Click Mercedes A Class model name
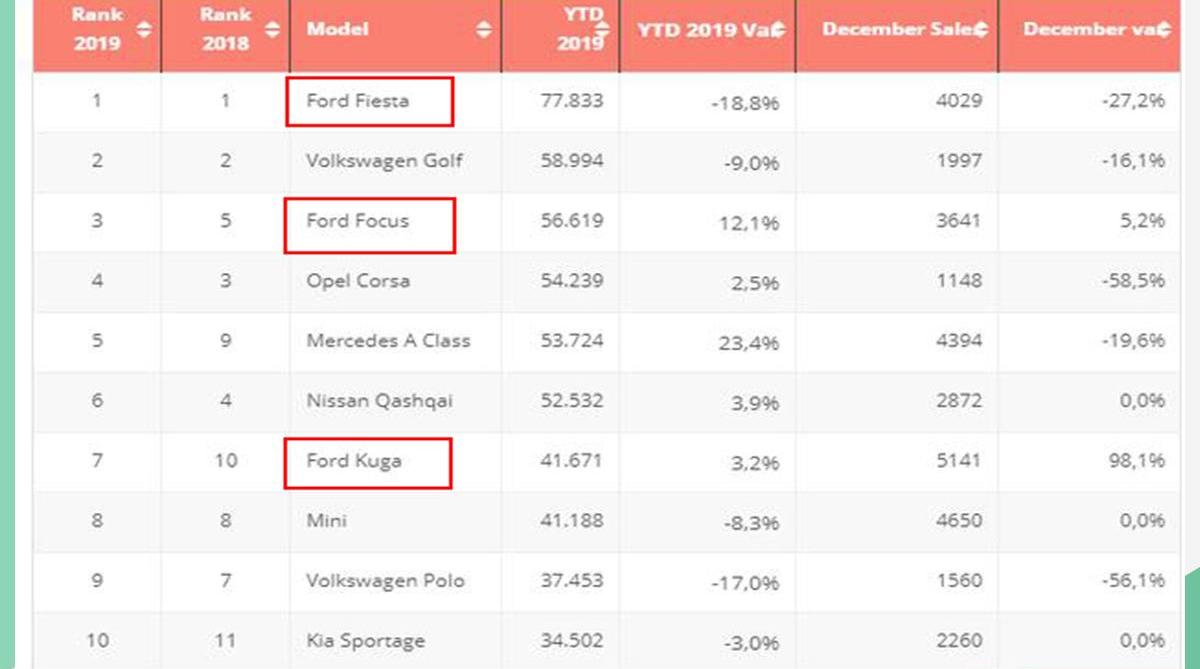 pyautogui.click(x=388, y=341)
